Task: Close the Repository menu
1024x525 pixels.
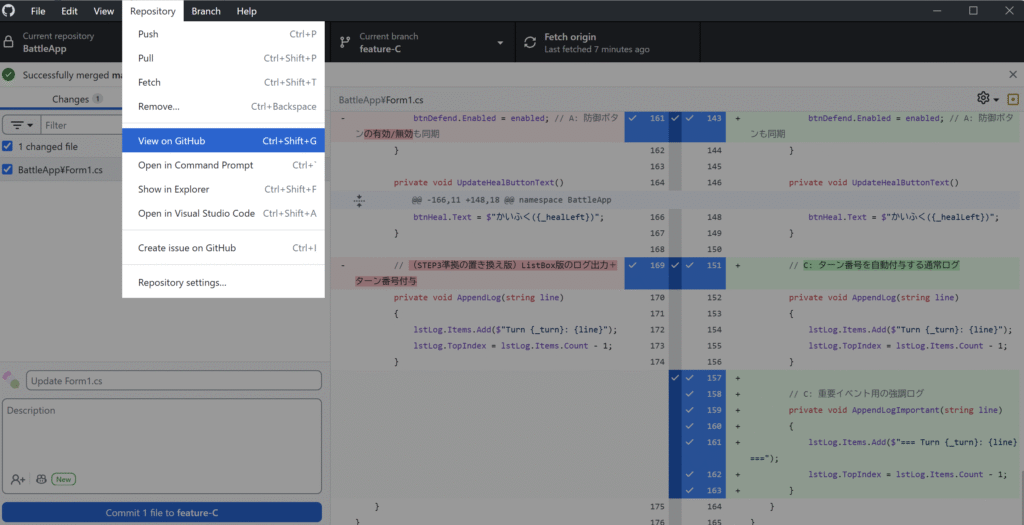Action: pos(153,11)
